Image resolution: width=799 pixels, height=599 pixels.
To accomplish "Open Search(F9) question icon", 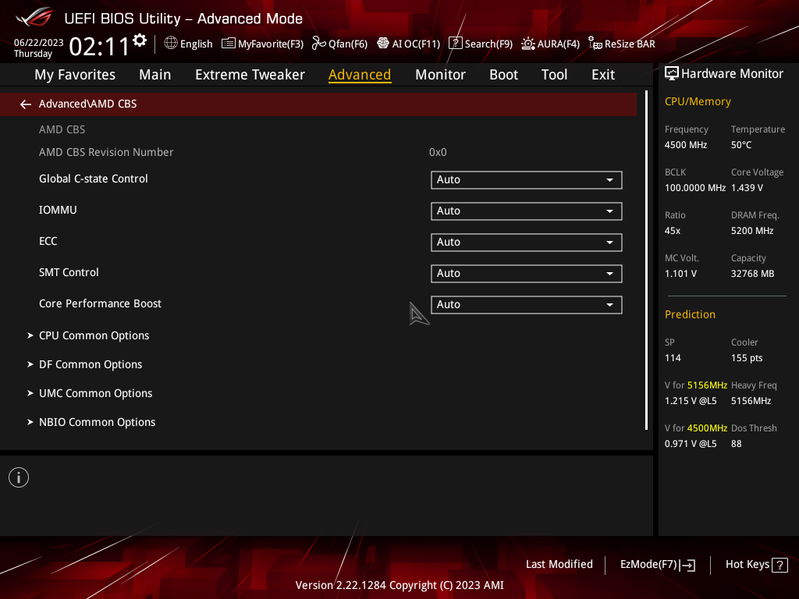I will pos(455,43).
